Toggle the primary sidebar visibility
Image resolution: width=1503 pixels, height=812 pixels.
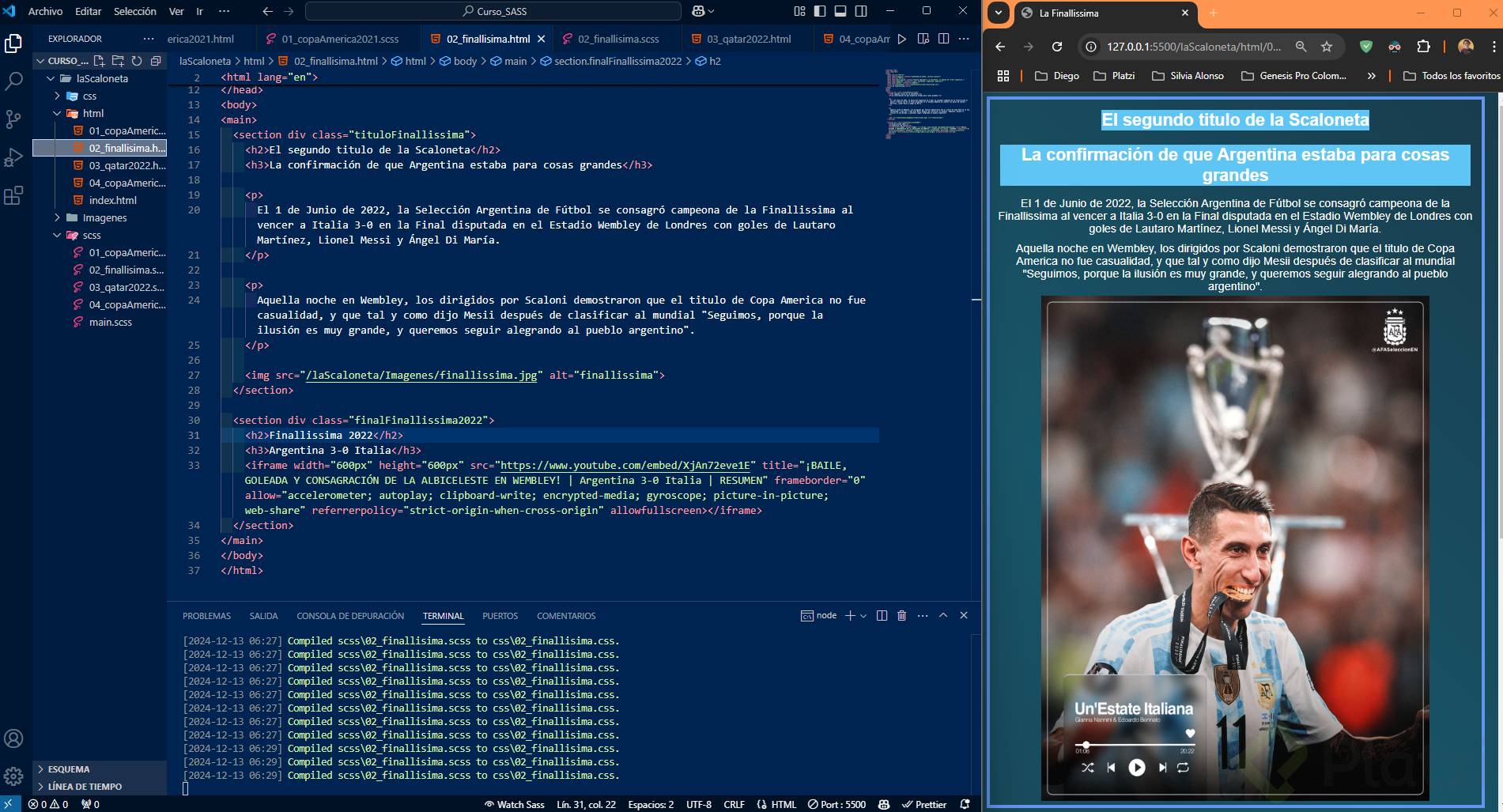820,11
